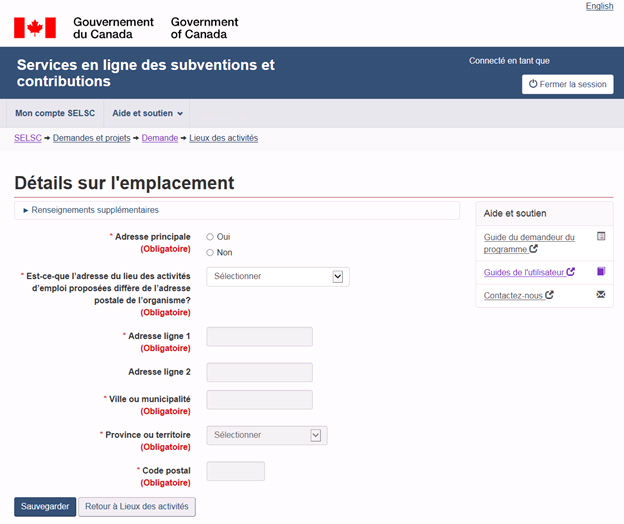Focus the Ville ou municipalité field
This screenshot has width=624, height=524.
(259, 400)
